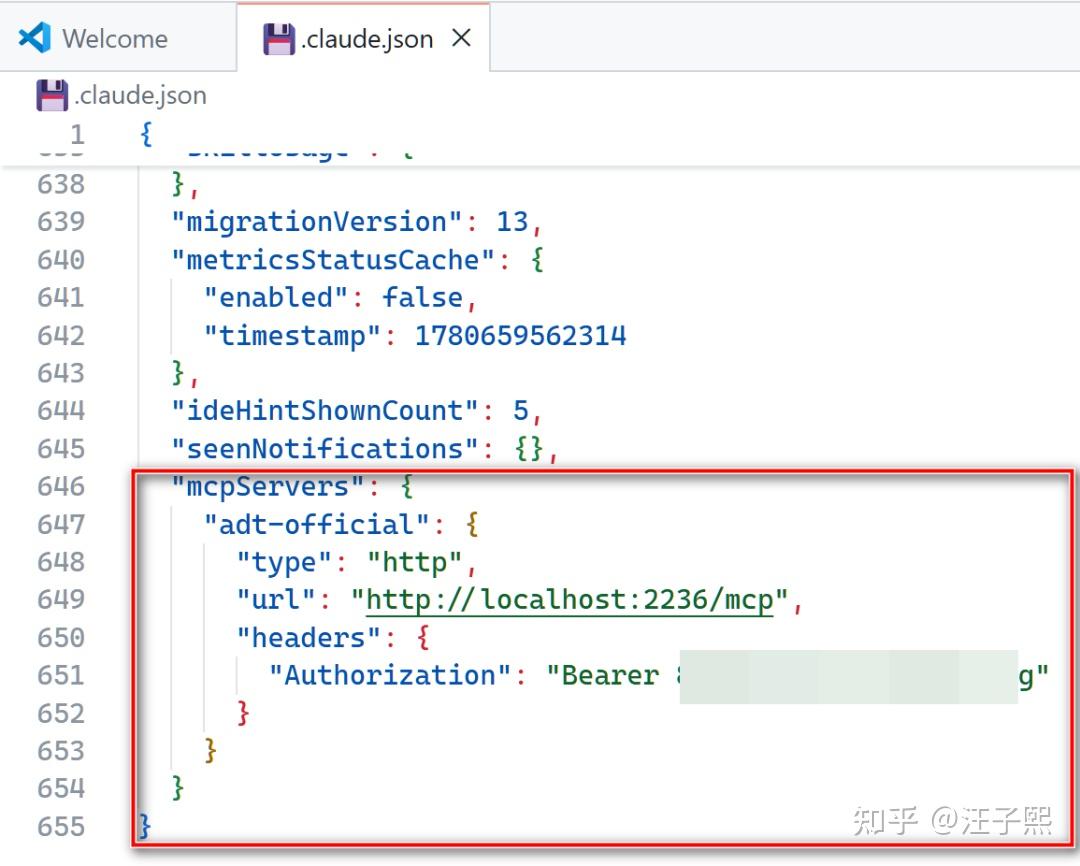Click line number 655 in gutter

[61, 826]
